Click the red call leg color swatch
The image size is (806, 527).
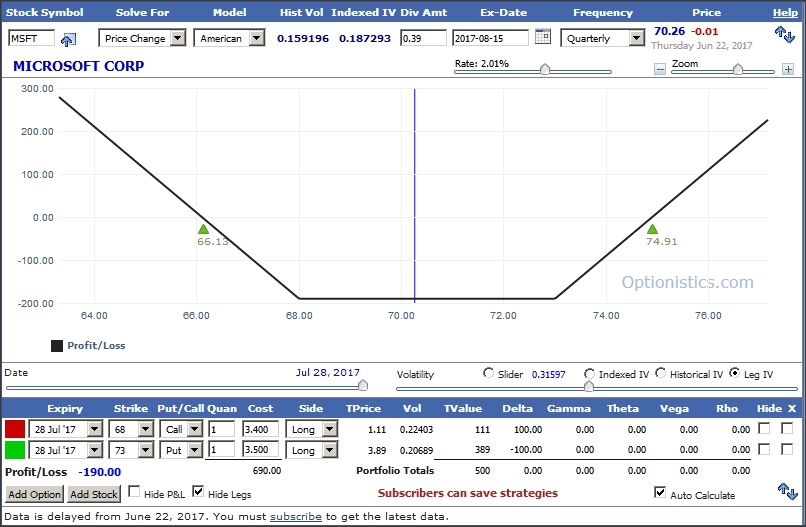15,429
